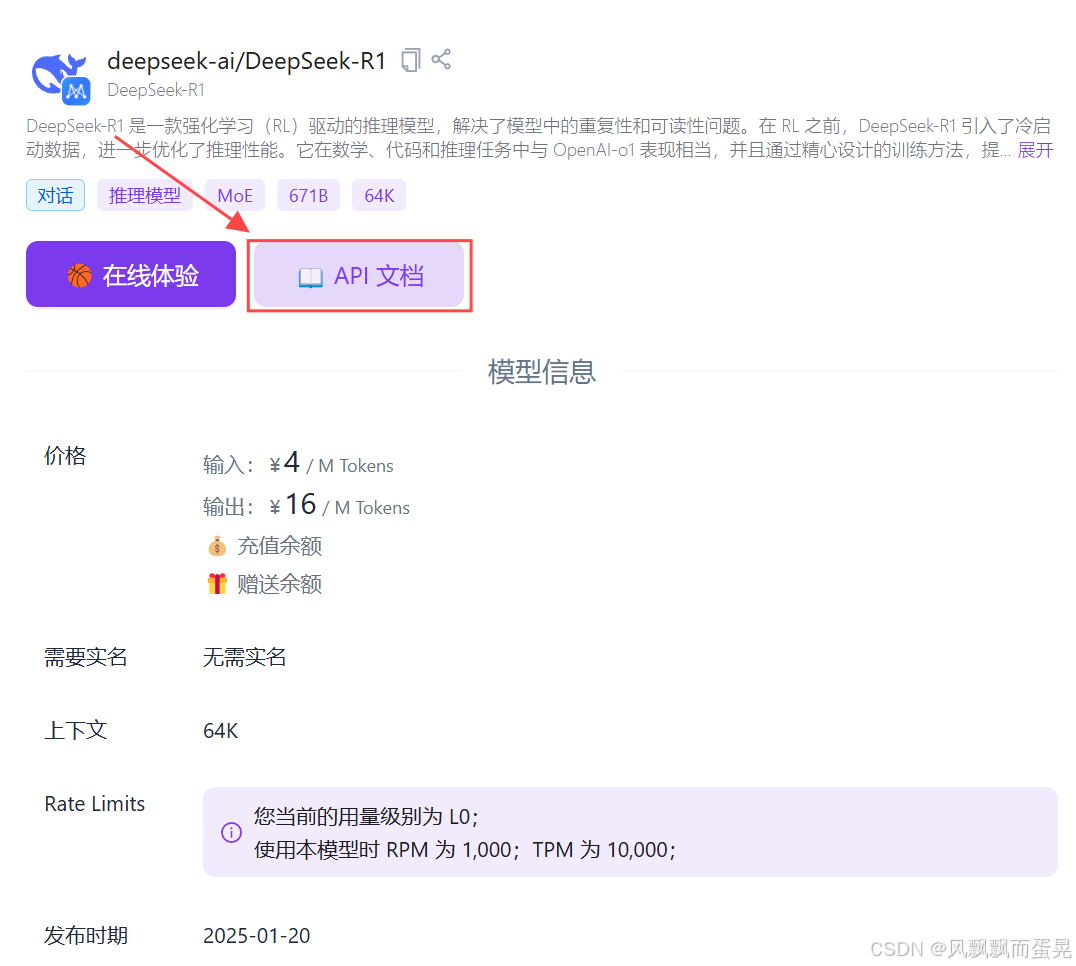Click the 您当前的用量级别为 L0 line
This screenshot has height=966, width=1076.
366,816
